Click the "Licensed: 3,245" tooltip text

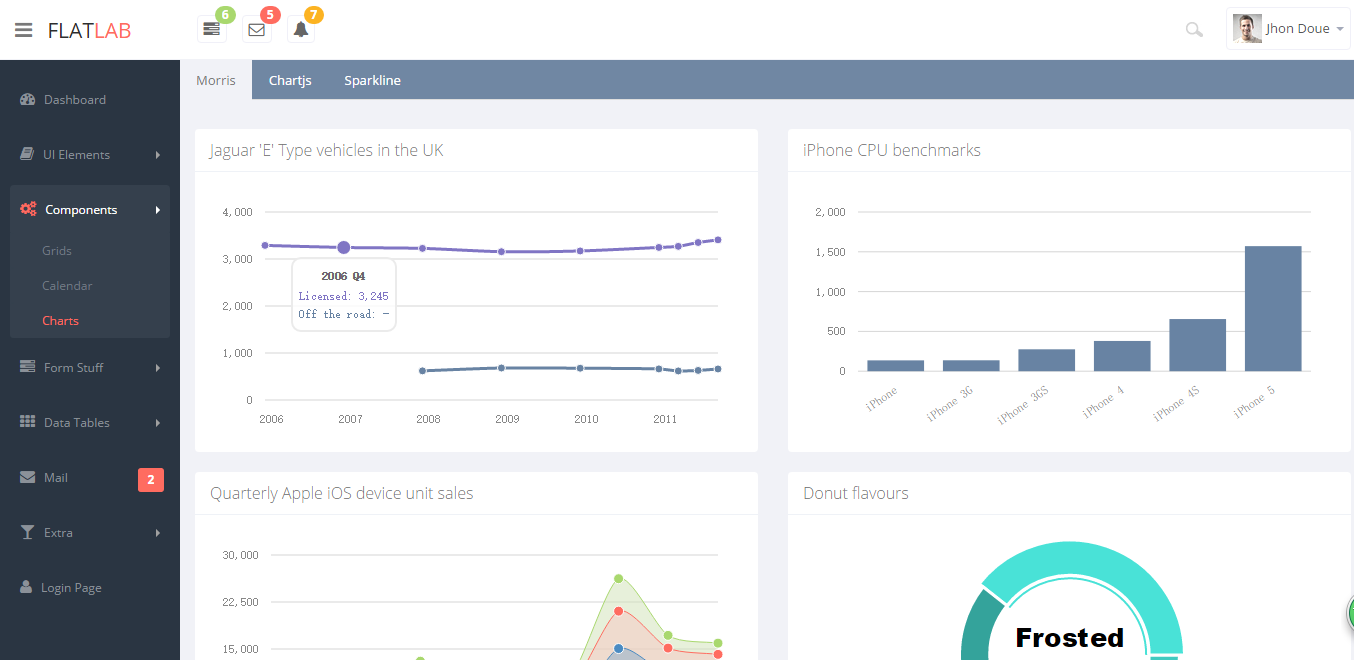click(x=343, y=296)
